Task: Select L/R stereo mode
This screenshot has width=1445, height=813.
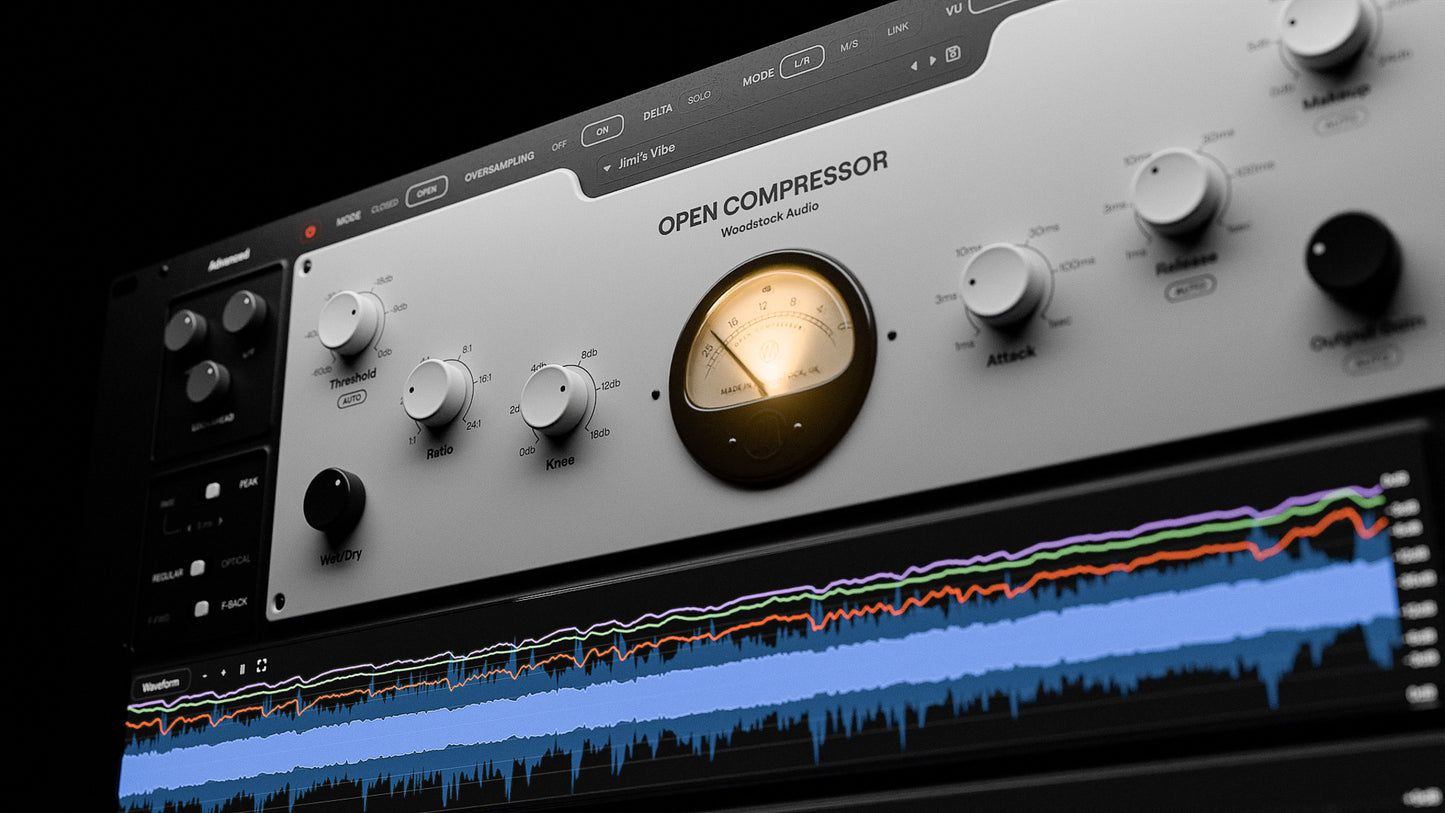Action: coord(802,61)
